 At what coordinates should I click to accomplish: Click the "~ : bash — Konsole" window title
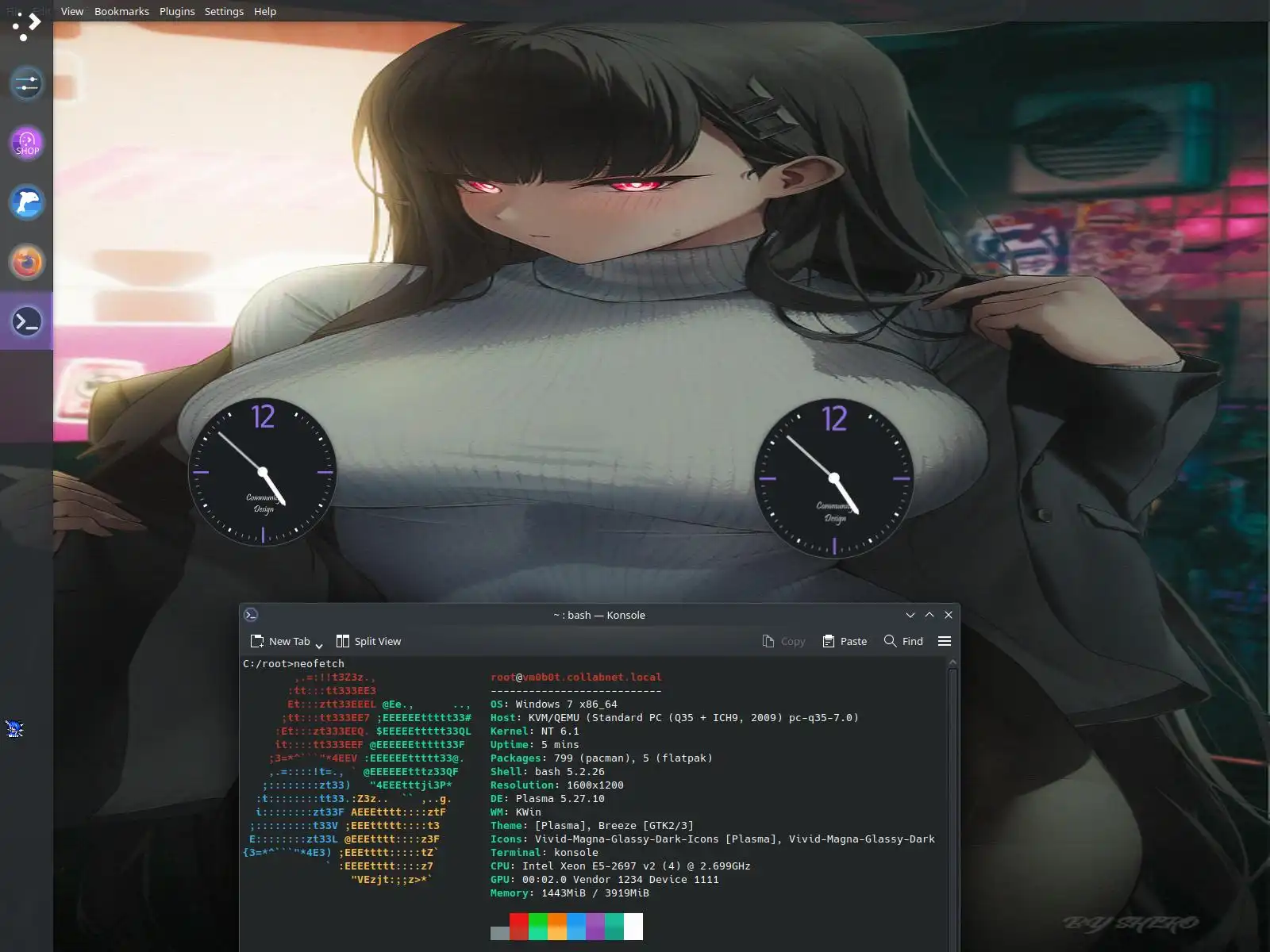599,615
